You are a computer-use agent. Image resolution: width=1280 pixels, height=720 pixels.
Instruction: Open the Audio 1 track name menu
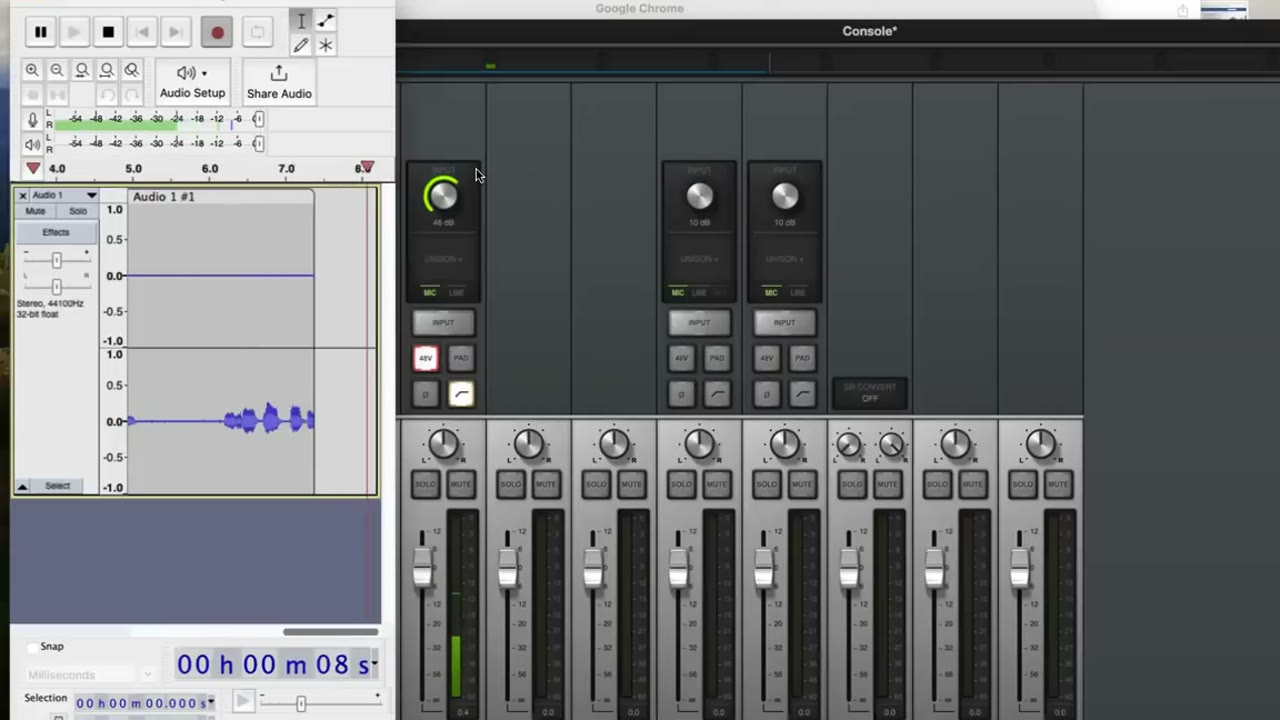pos(63,195)
